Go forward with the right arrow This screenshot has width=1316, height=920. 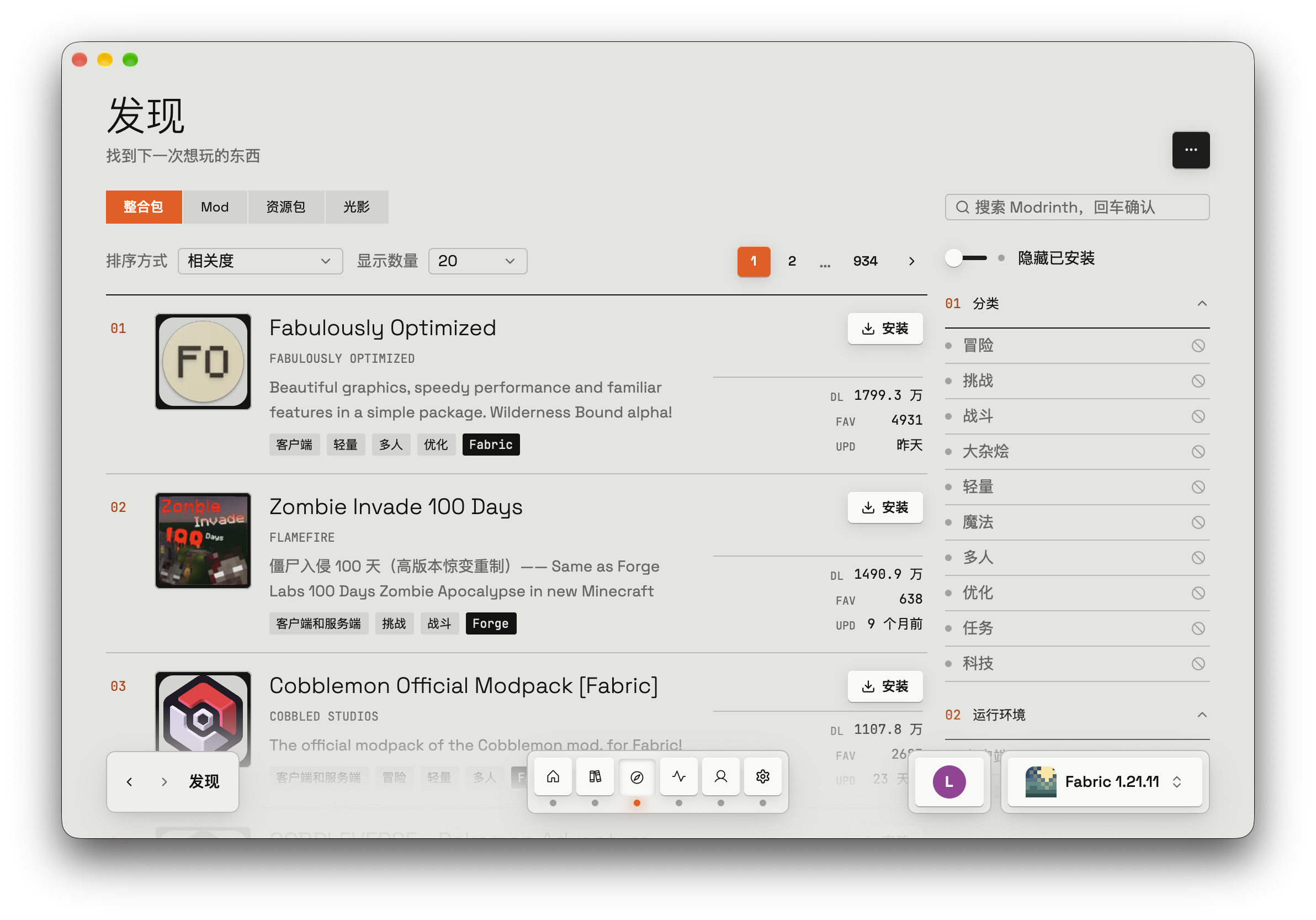pyautogui.click(x=164, y=781)
